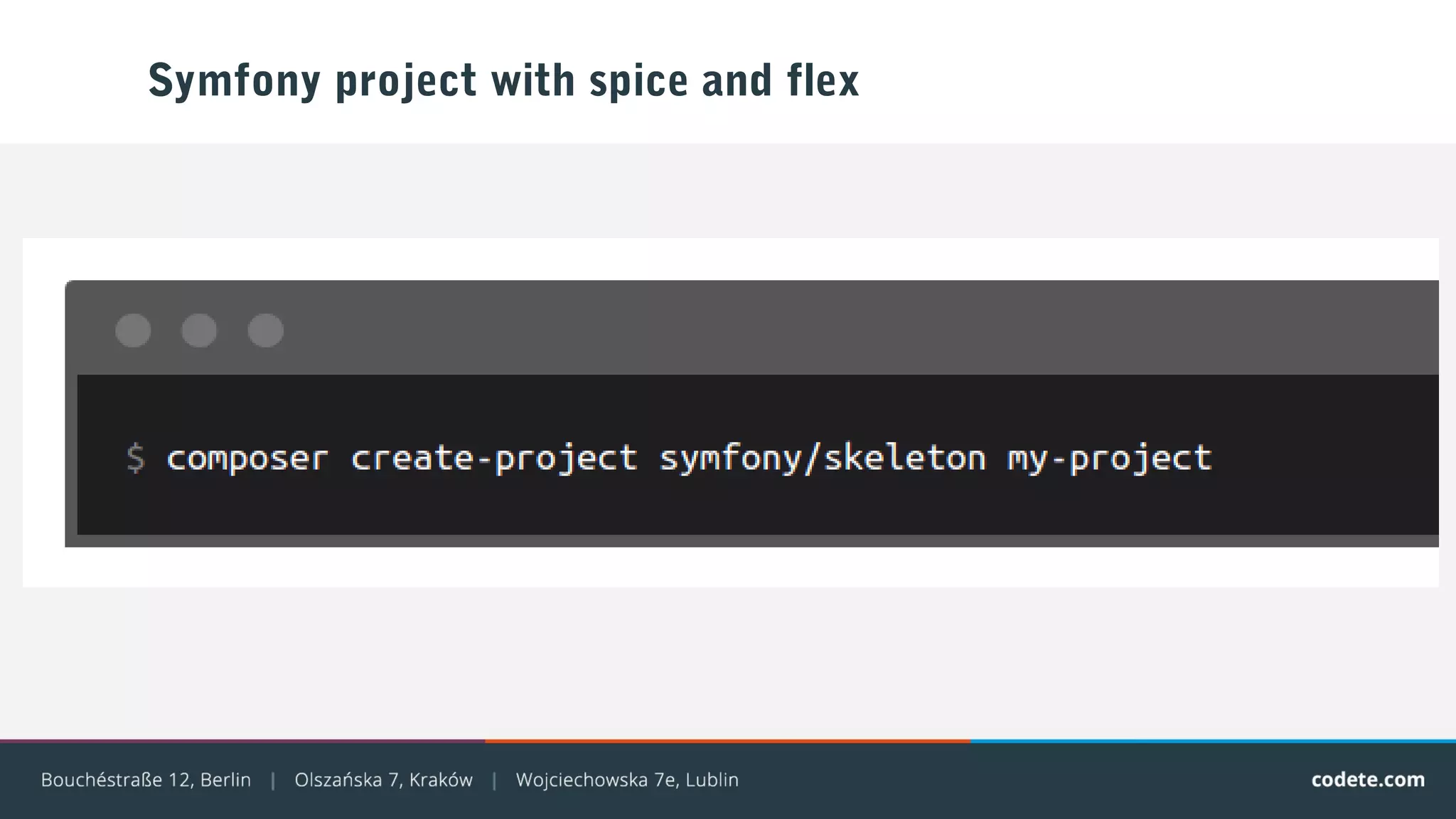Click 'create-project' in the terminal command
Screen dimensions: 1456x819
pyautogui.click(x=494, y=459)
